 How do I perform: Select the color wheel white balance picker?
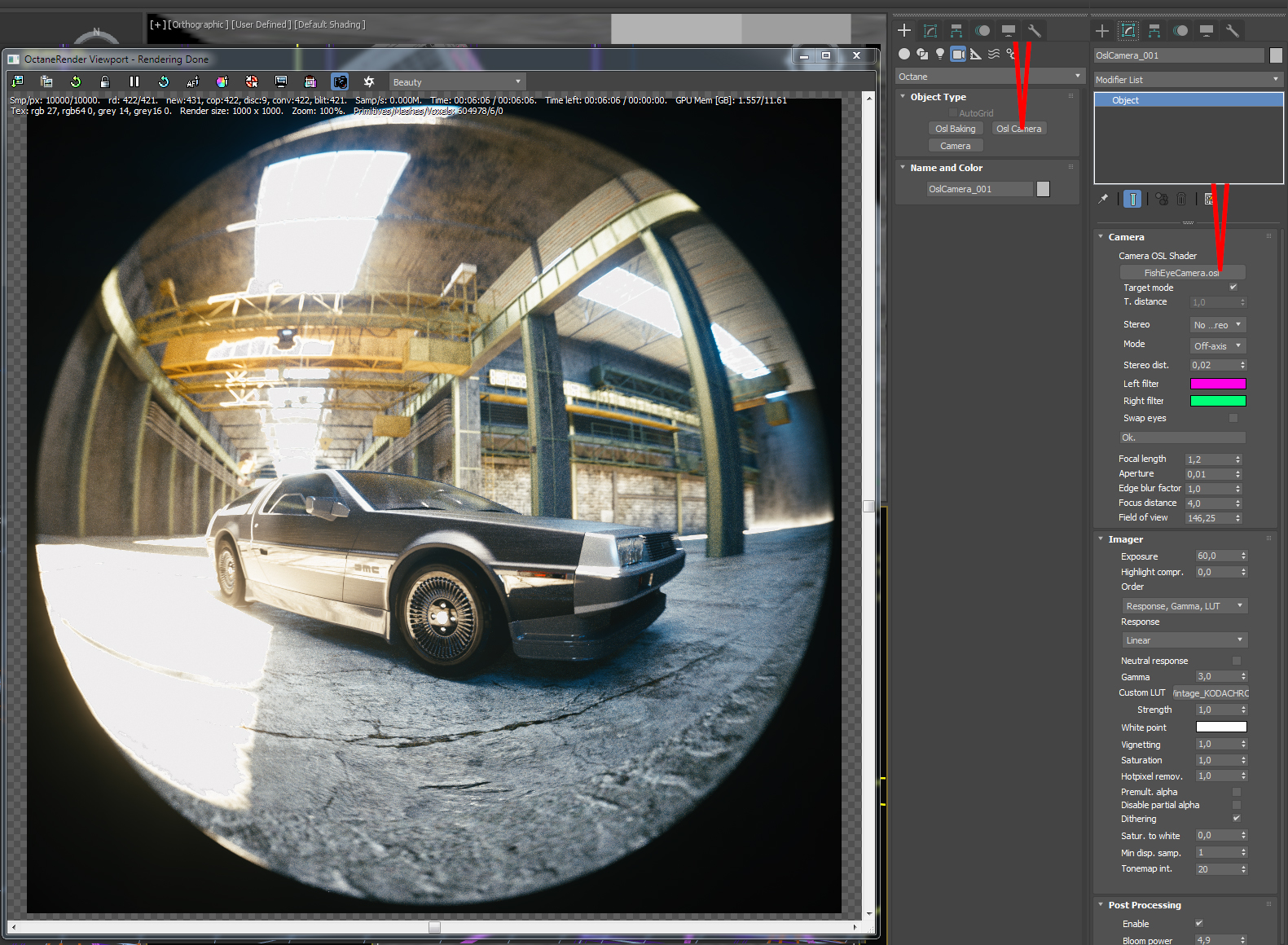222,81
